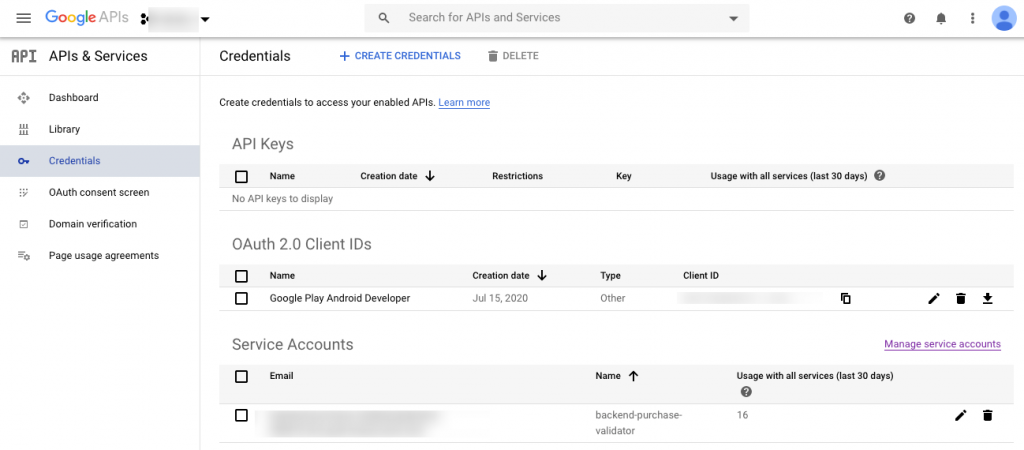
Task: Expand the search bar dropdown arrow
Action: click(734, 18)
